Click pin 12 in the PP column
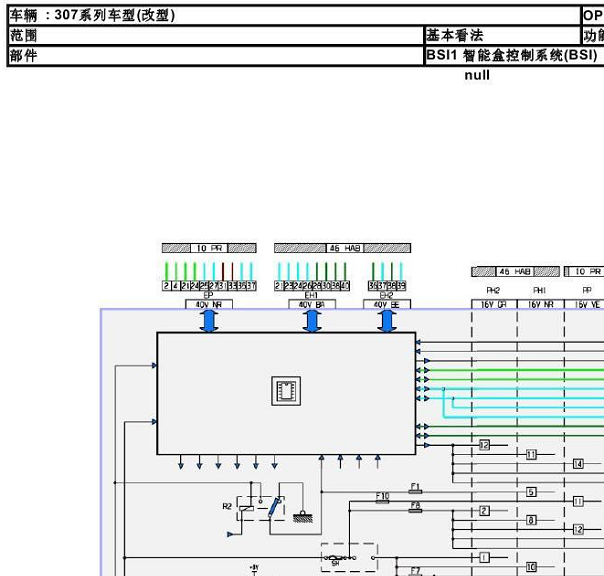 [x=578, y=529]
